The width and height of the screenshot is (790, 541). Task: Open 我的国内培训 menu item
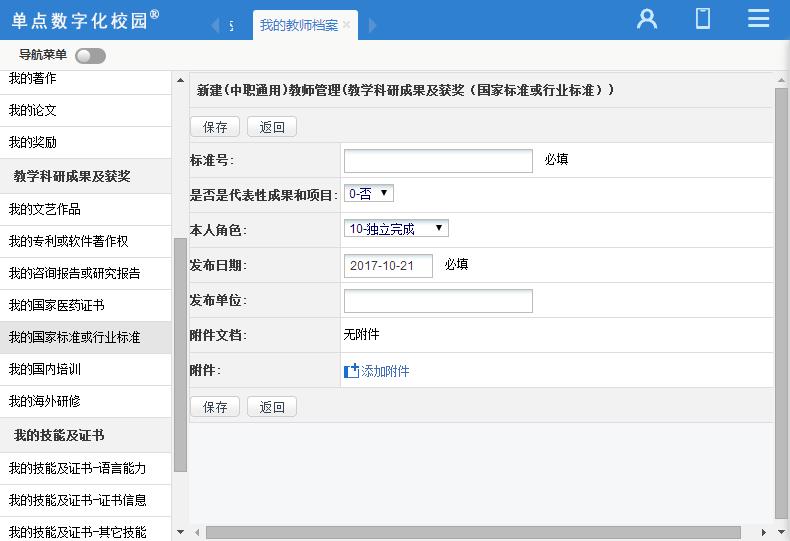point(86,369)
